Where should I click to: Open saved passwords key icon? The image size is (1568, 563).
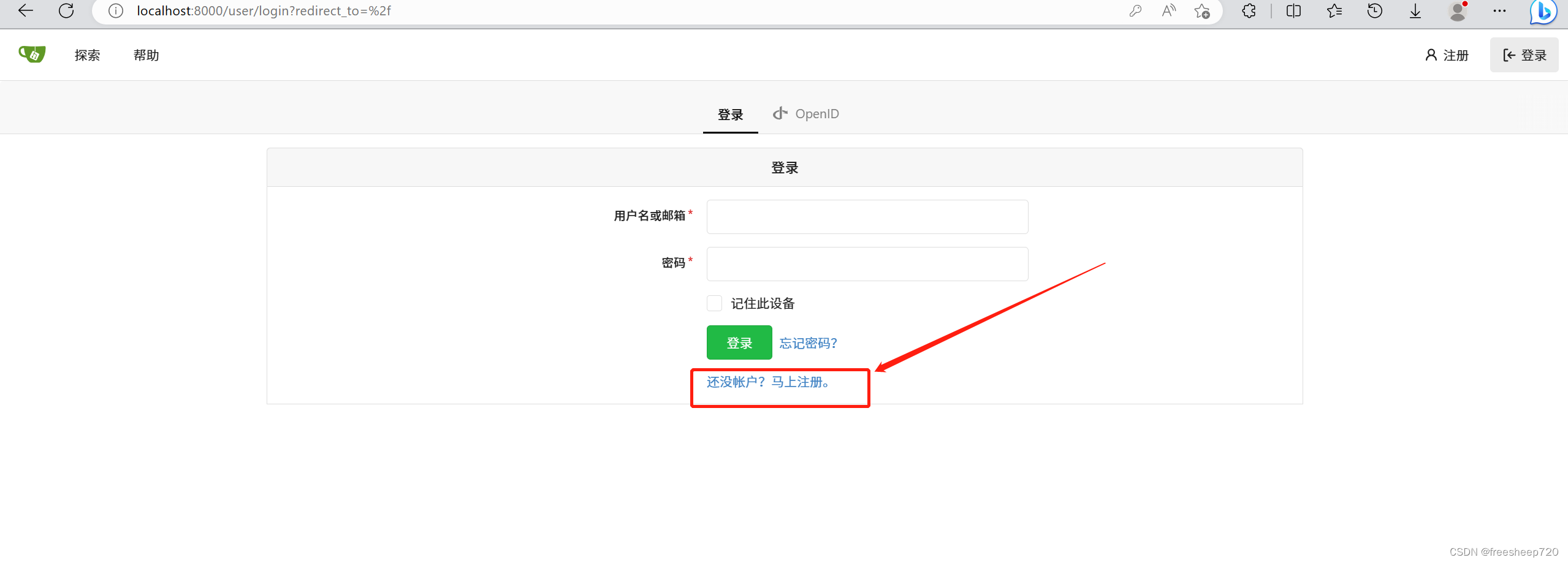pos(1135,11)
